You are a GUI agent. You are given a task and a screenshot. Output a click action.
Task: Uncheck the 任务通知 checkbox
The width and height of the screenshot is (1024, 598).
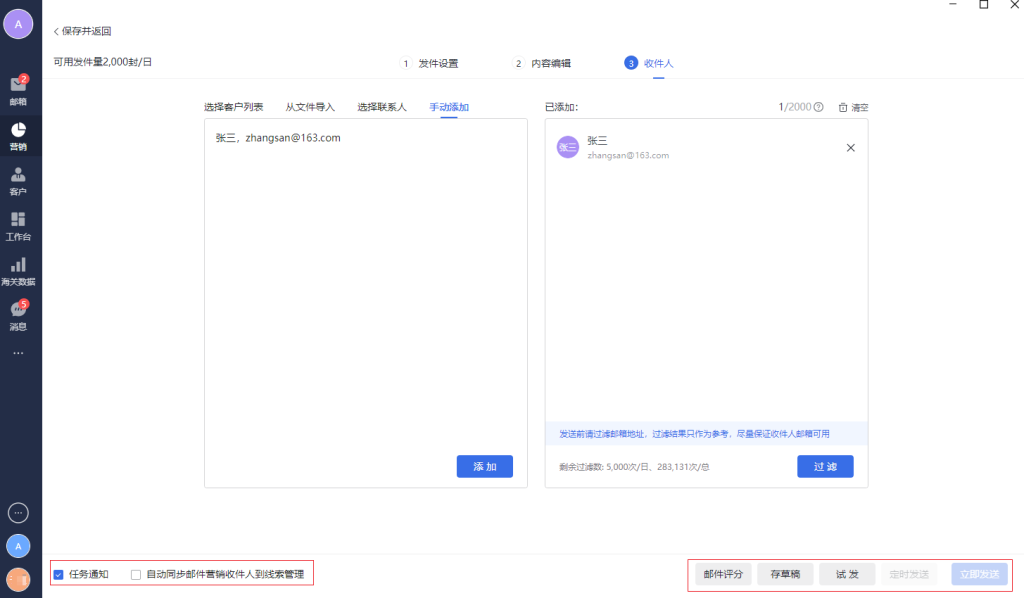pos(59,575)
